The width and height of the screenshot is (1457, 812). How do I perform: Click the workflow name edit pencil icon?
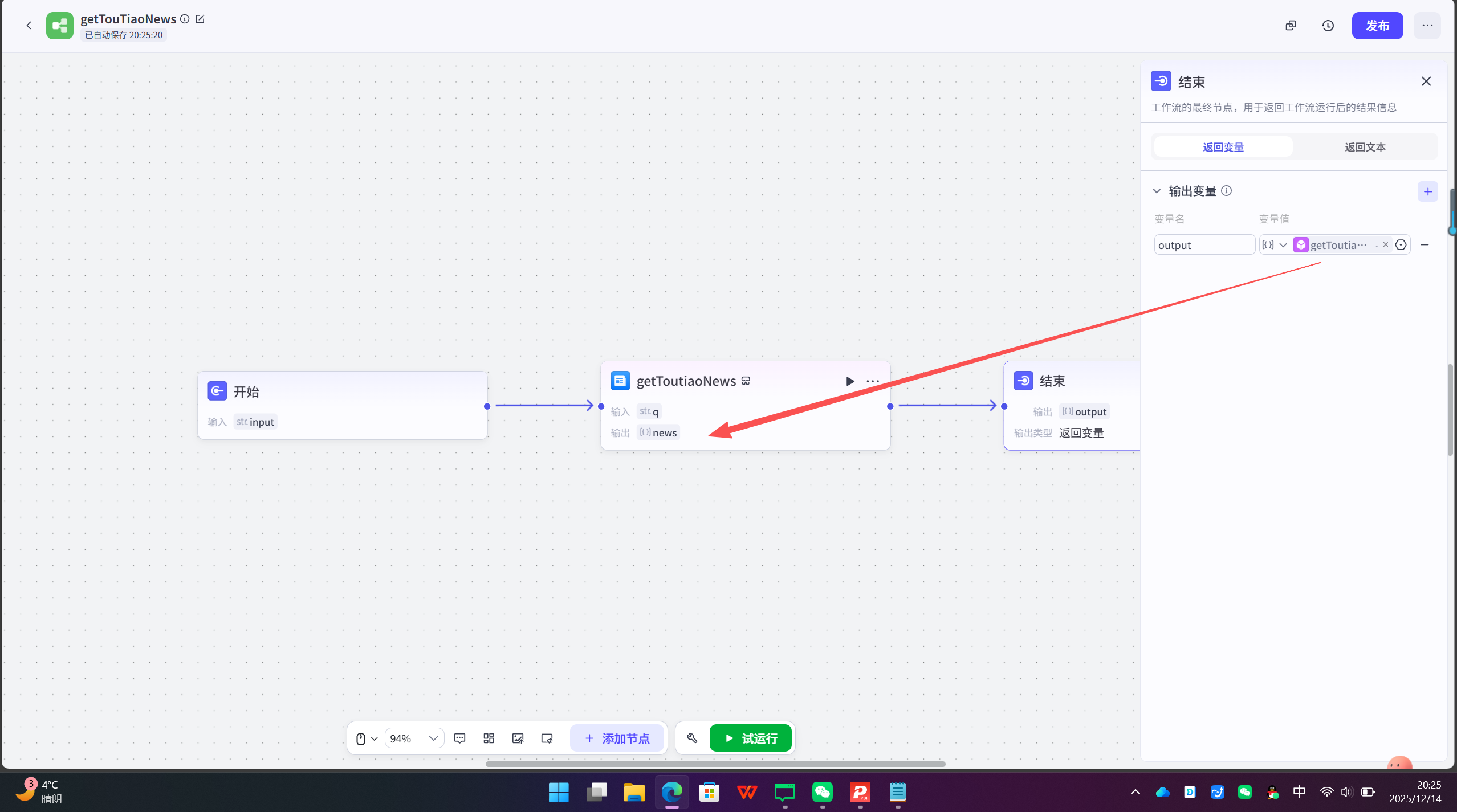pyautogui.click(x=200, y=19)
